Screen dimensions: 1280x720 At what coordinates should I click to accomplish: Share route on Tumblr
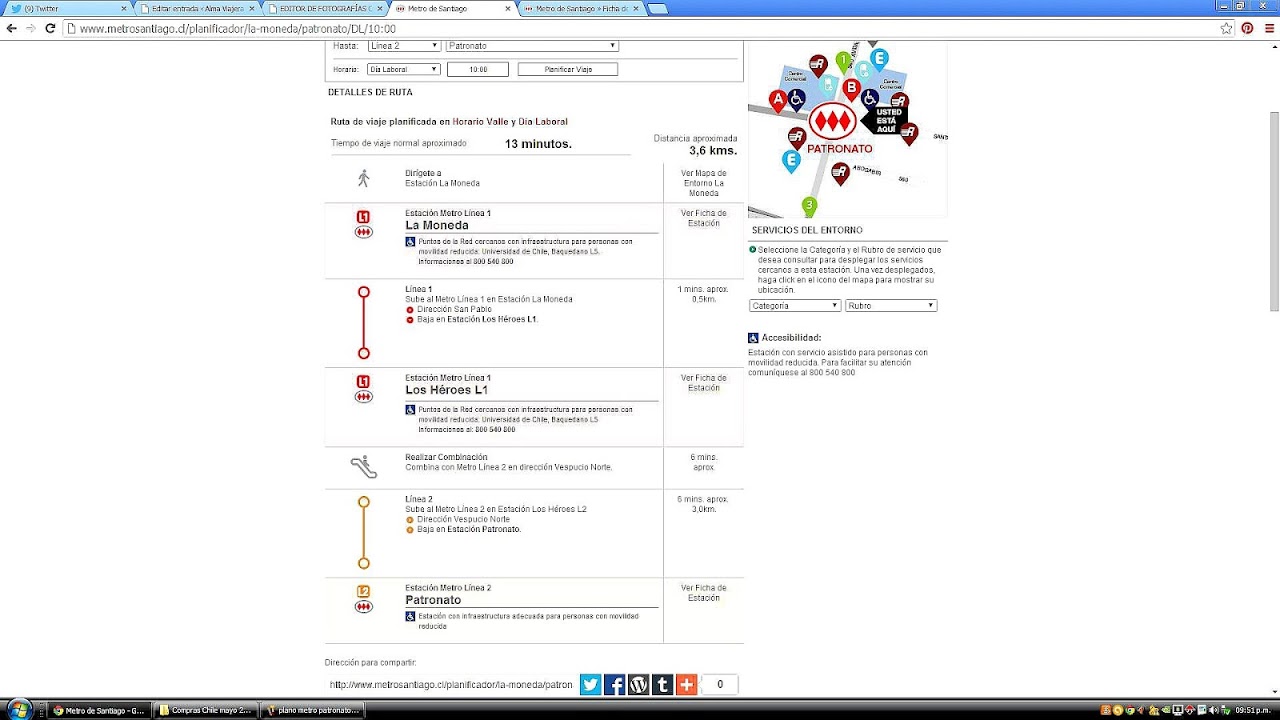coord(662,685)
